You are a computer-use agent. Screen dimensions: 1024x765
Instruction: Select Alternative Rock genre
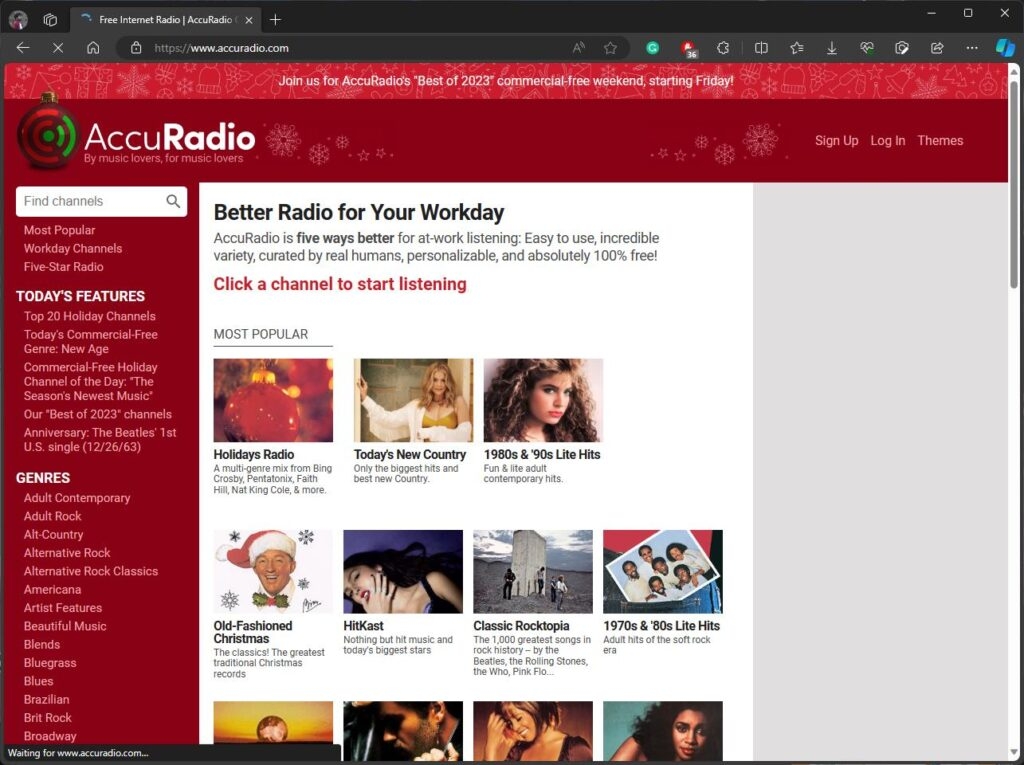[67, 553]
